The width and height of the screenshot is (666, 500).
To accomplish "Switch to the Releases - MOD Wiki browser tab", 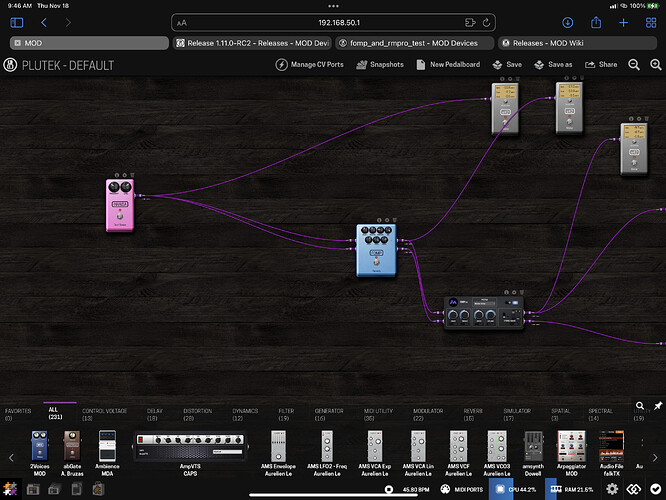I will pyautogui.click(x=577, y=43).
